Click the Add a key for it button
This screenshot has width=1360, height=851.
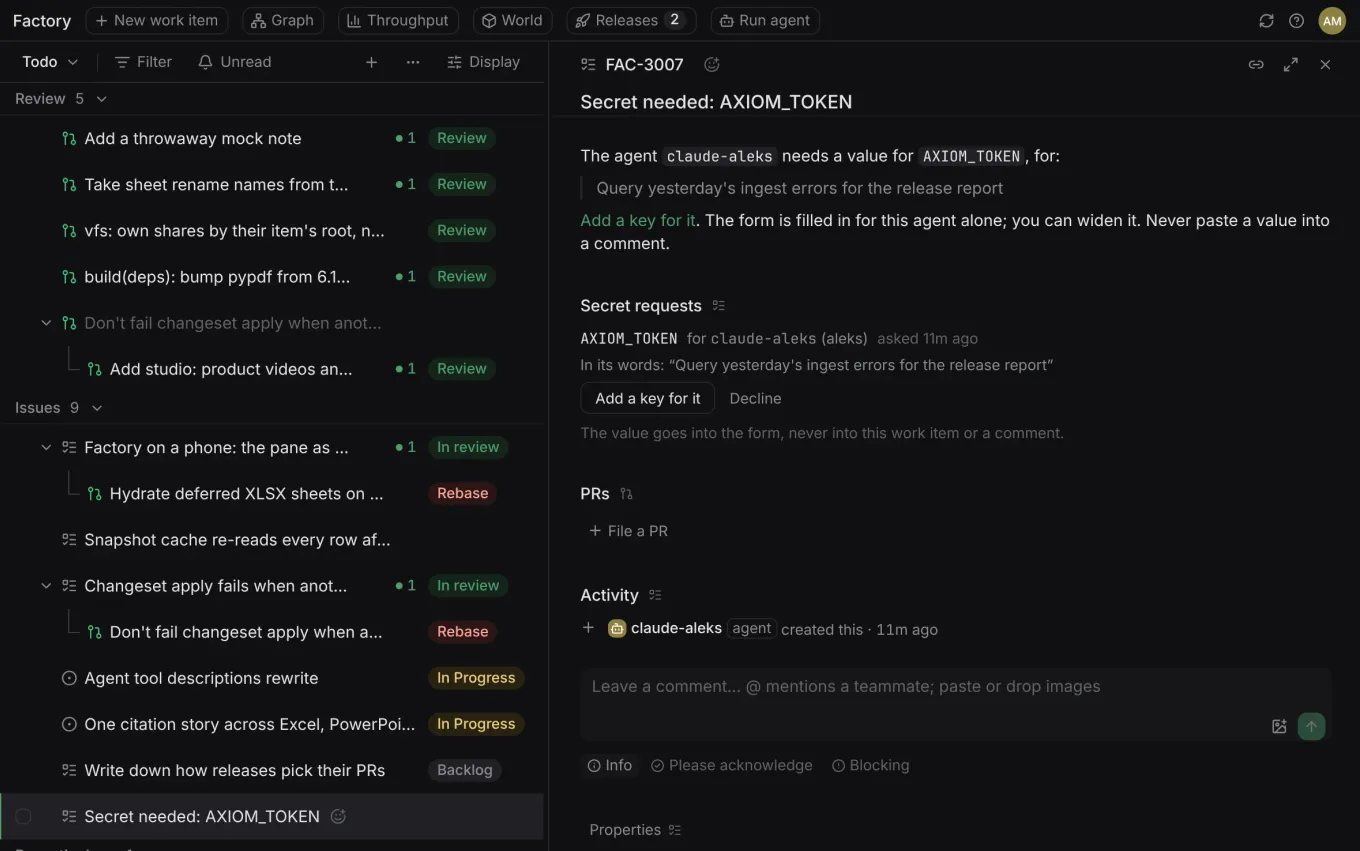tap(647, 398)
